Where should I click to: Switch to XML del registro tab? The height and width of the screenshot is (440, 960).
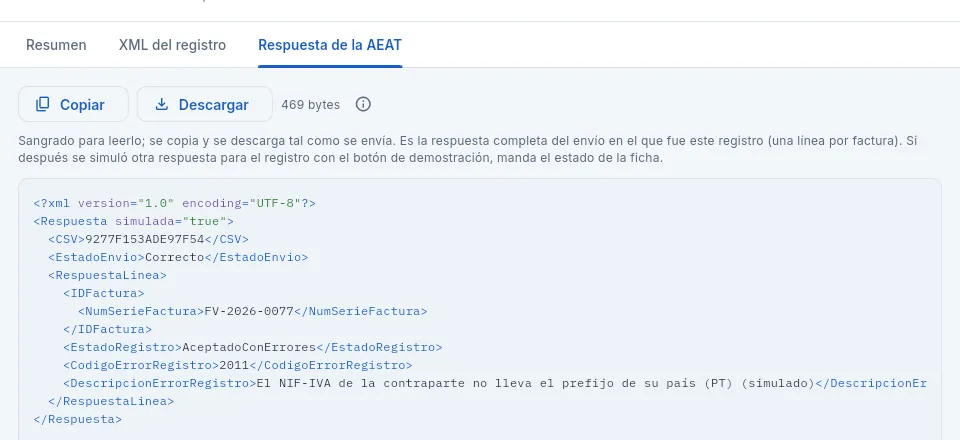click(172, 45)
